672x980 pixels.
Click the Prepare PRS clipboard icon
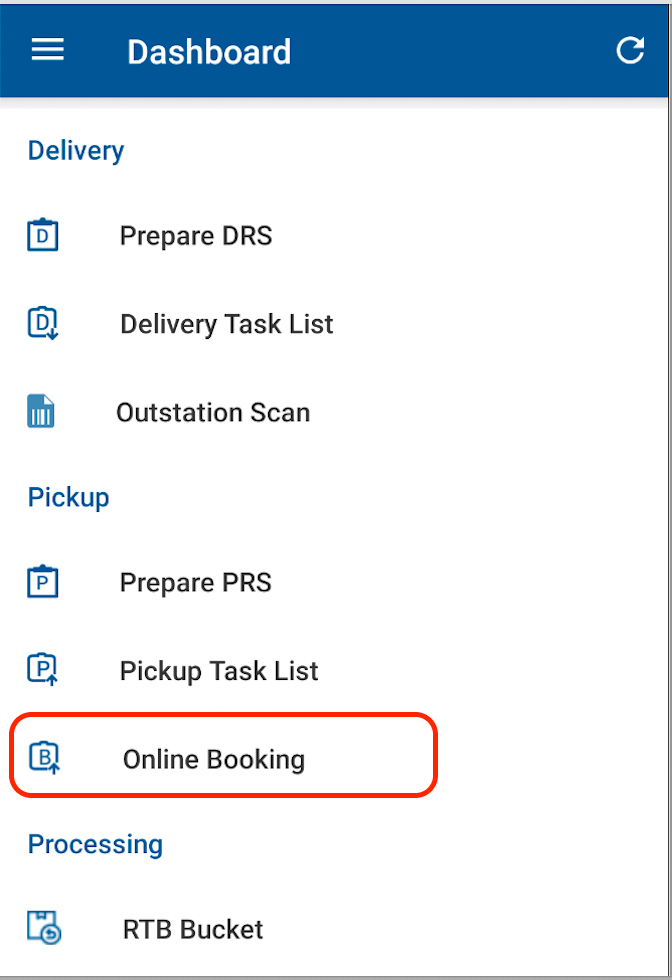[42, 582]
